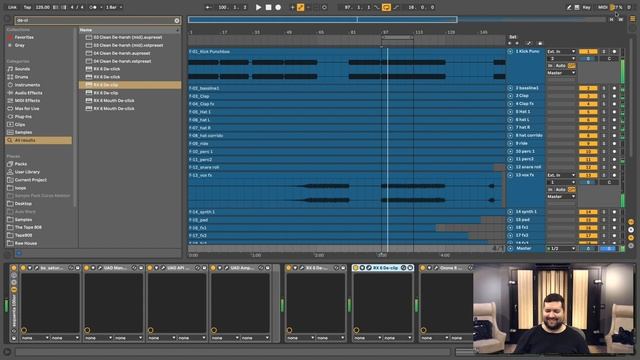Select the All results entry
This screenshot has height=360, width=640.
pos(38,140)
